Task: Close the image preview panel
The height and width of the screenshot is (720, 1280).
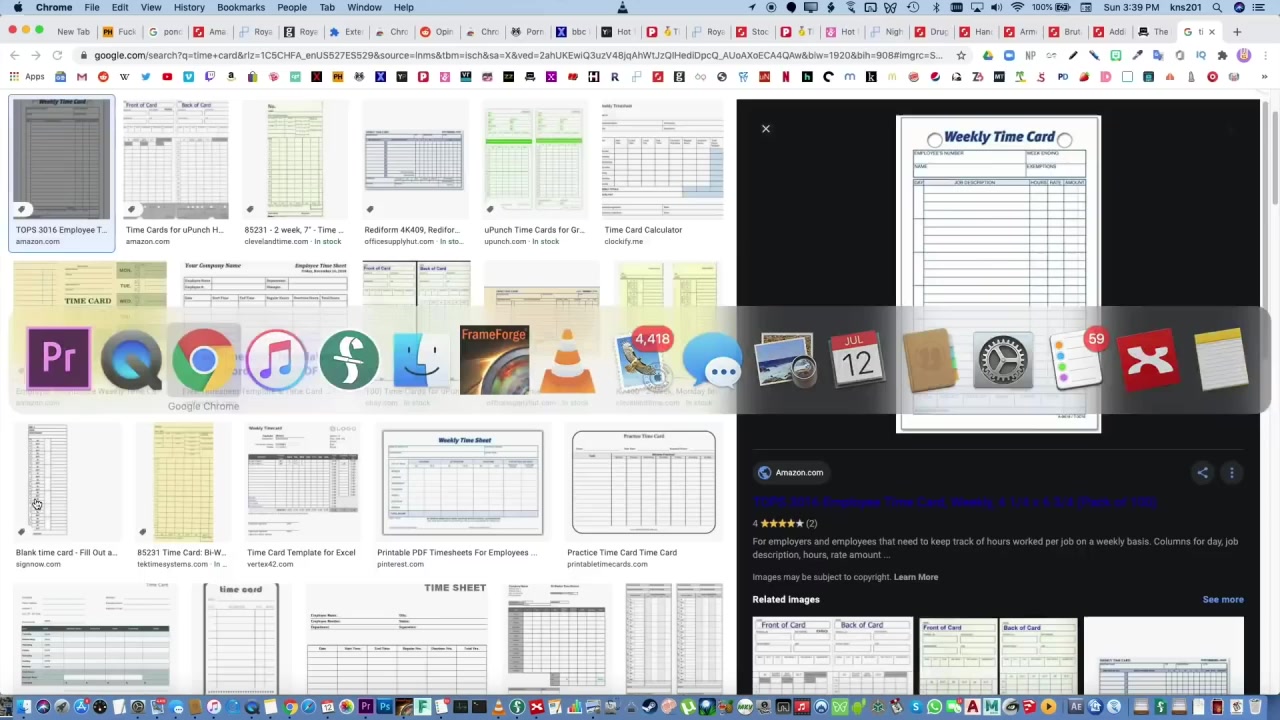Action: (x=766, y=128)
